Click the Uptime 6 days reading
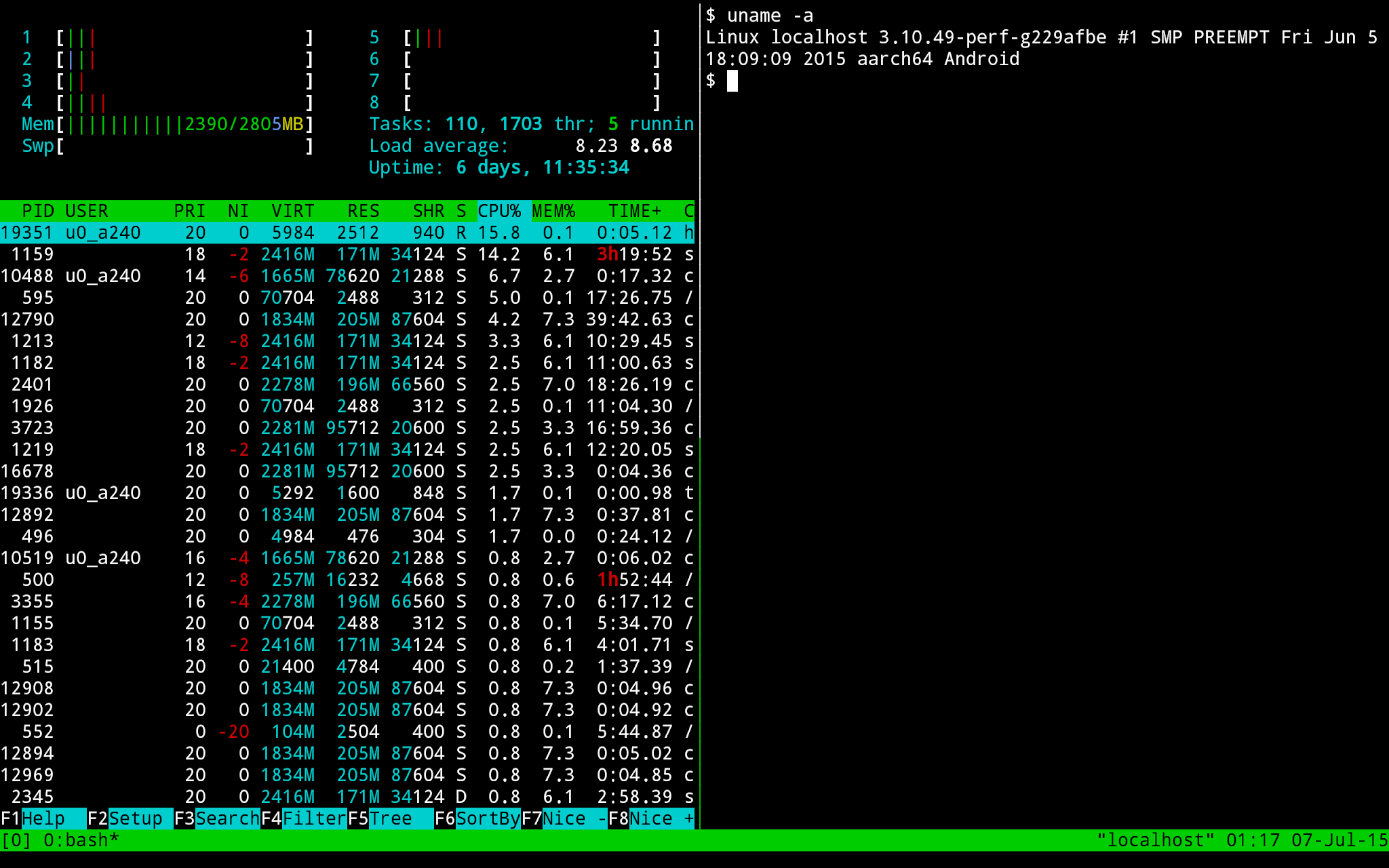This screenshot has height=868, width=1389. [x=499, y=167]
